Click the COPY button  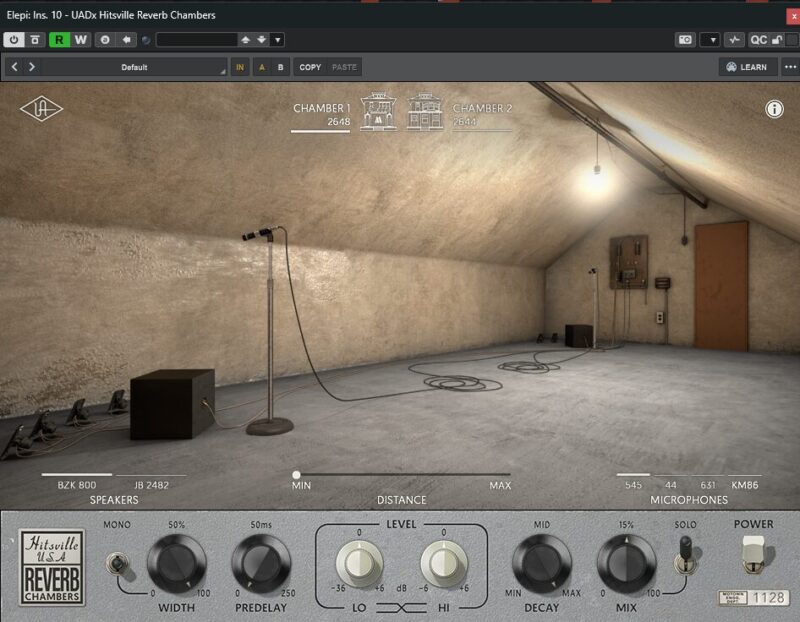pos(310,67)
